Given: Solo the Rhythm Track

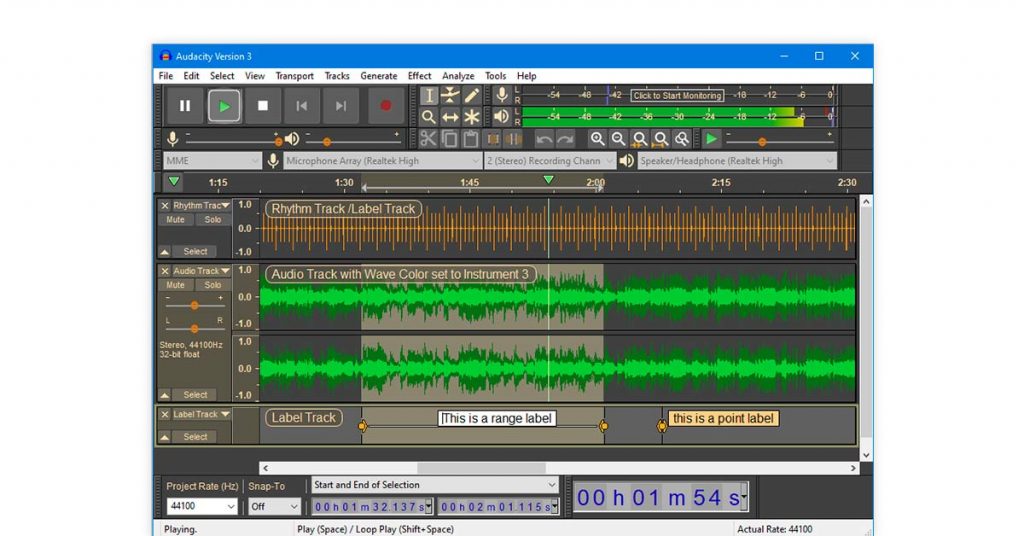Looking at the screenshot, I should [x=213, y=220].
